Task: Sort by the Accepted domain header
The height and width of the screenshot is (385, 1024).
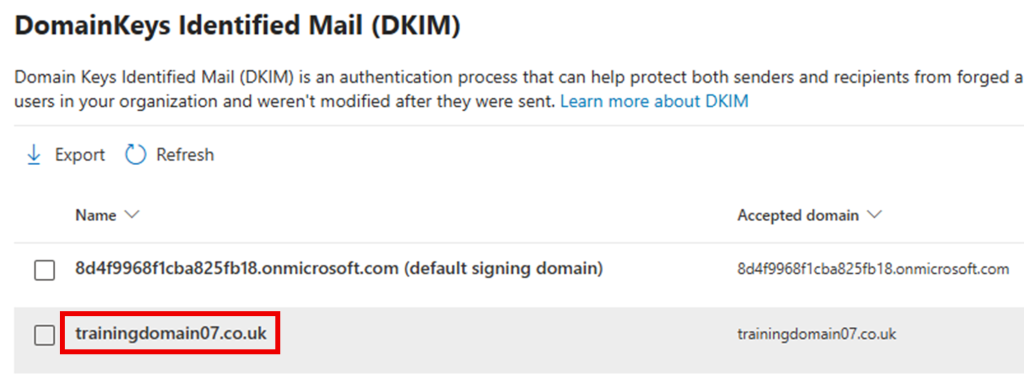Action: click(798, 215)
